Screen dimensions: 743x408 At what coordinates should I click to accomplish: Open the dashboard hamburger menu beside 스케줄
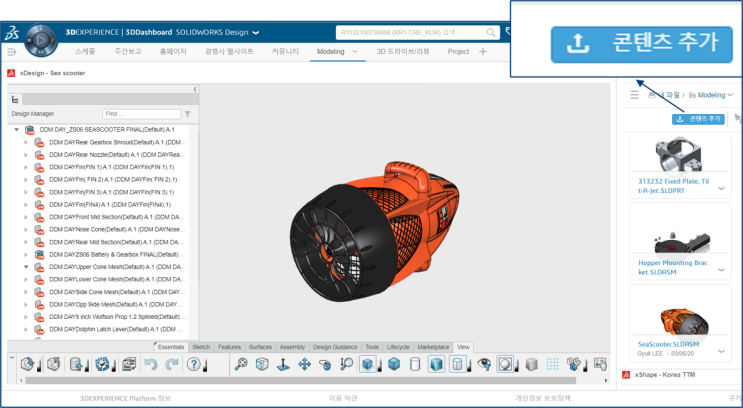pyautogui.click(x=12, y=52)
